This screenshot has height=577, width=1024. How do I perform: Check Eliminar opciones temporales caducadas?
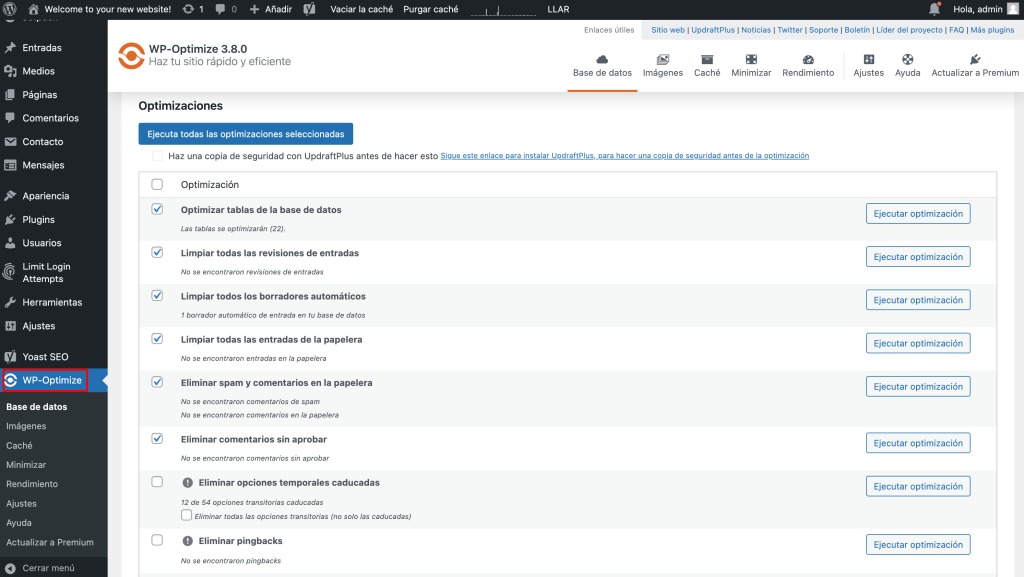[157, 482]
